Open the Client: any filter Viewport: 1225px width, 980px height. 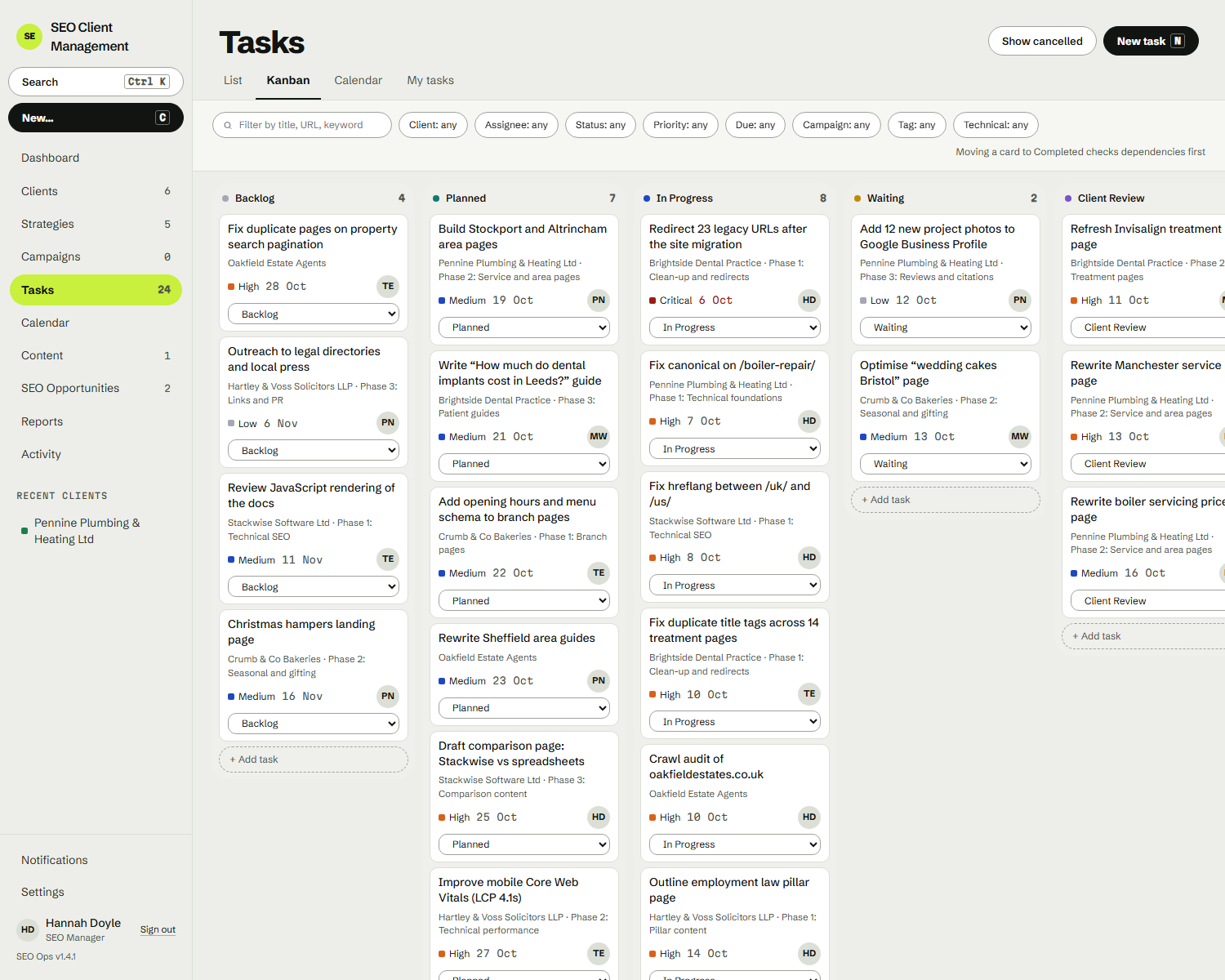433,125
